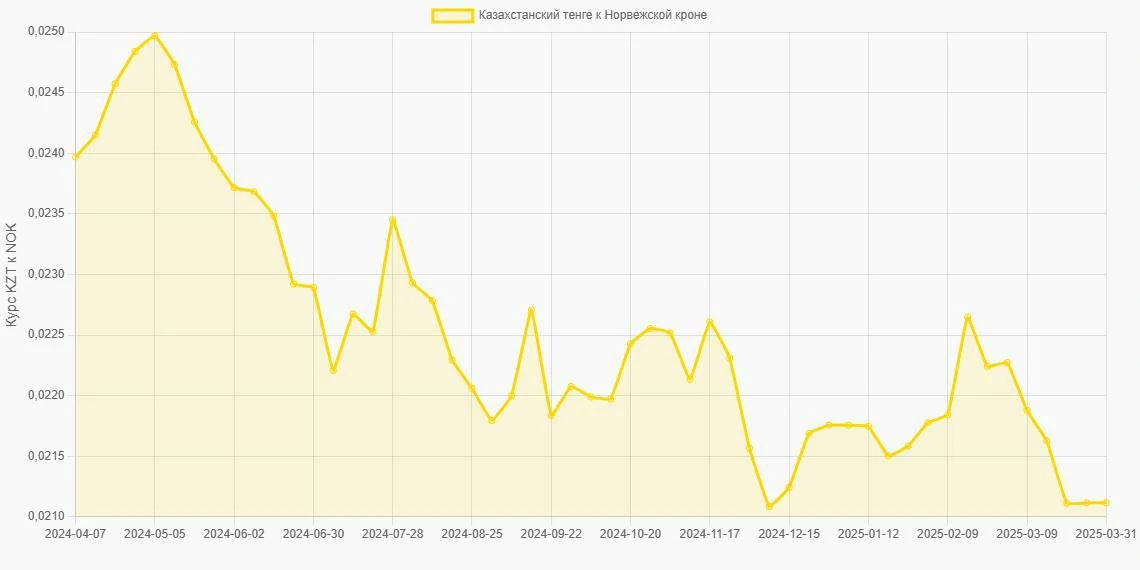Image resolution: width=1140 pixels, height=570 pixels.
Task: Click the February 2025 peak data point
Action: pyautogui.click(x=967, y=317)
